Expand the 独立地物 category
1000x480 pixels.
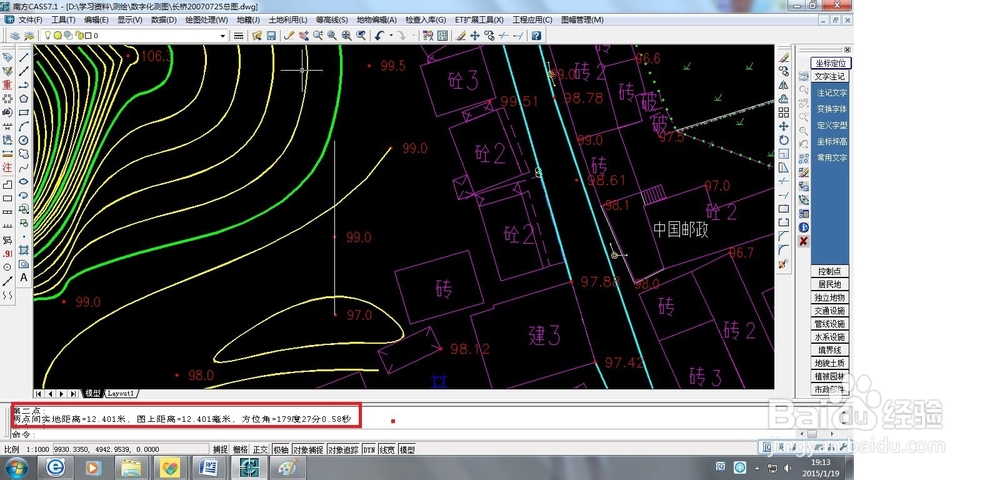830,298
